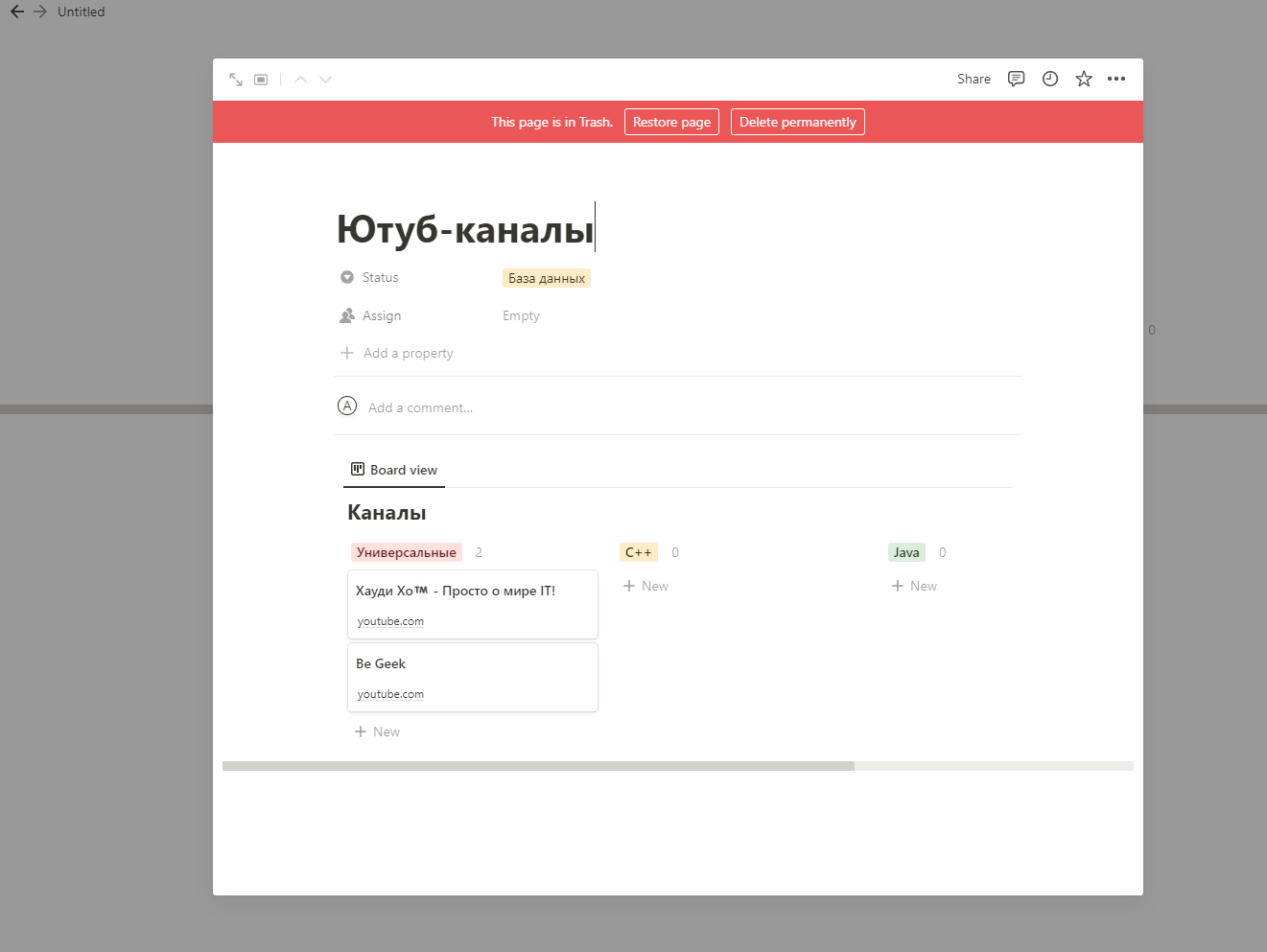Add new card under C++ column
The image size is (1267, 952).
645,586
